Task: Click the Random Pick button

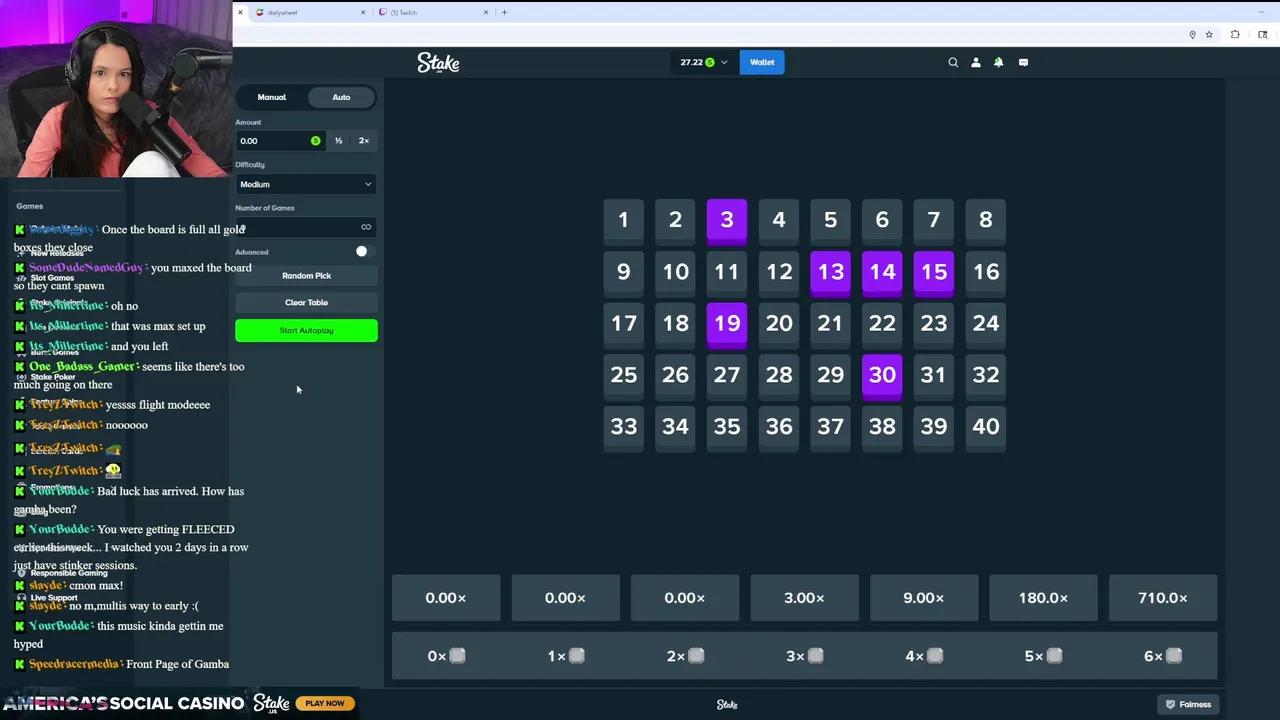Action: point(306,276)
